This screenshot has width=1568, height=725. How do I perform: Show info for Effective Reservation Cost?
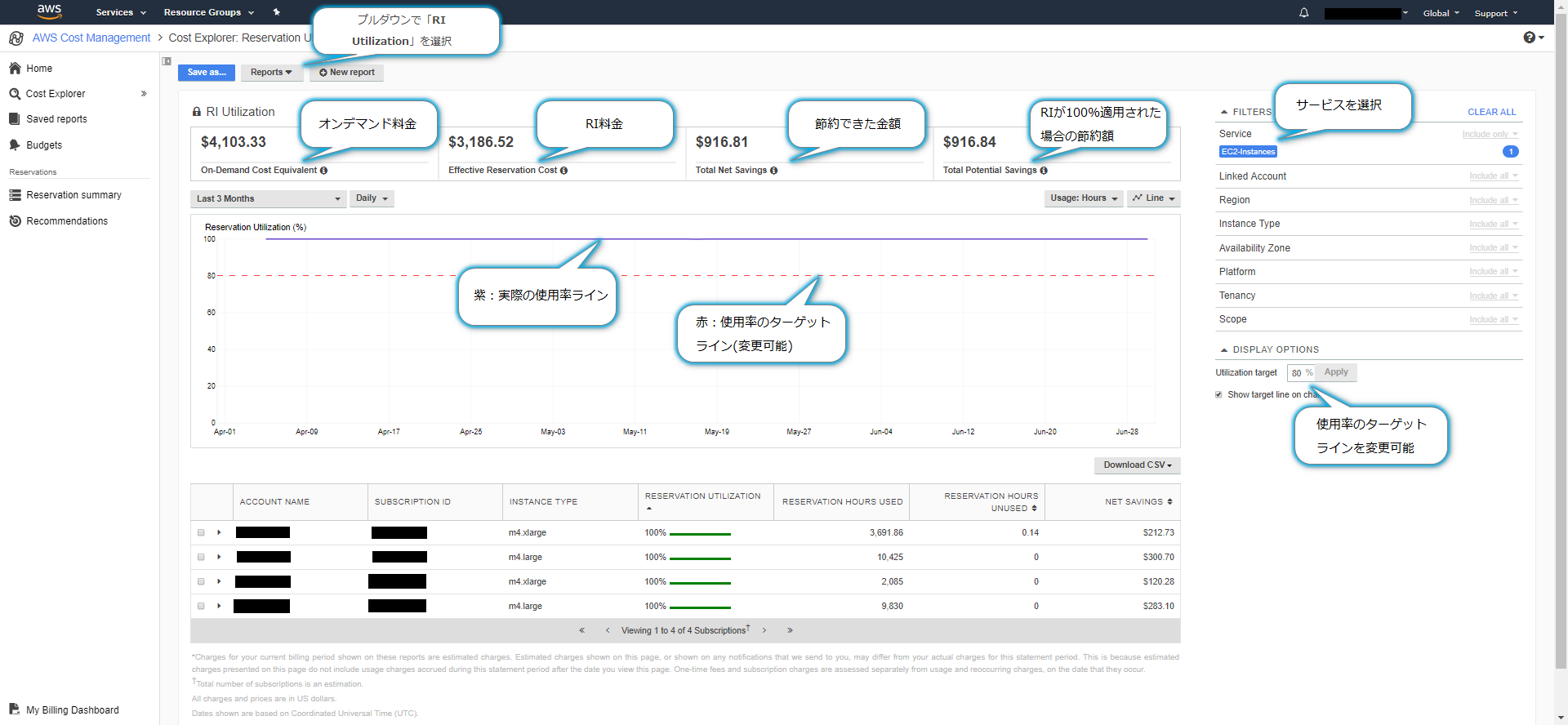coord(563,171)
